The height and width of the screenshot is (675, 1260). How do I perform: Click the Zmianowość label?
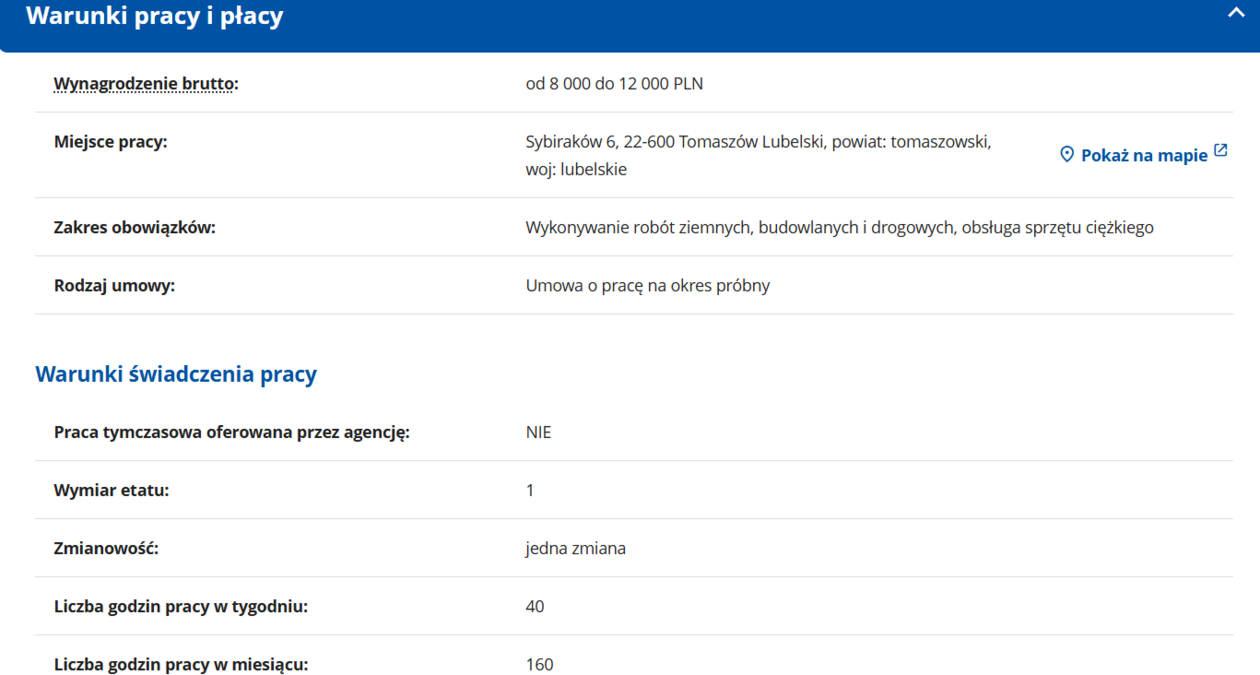point(106,549)
